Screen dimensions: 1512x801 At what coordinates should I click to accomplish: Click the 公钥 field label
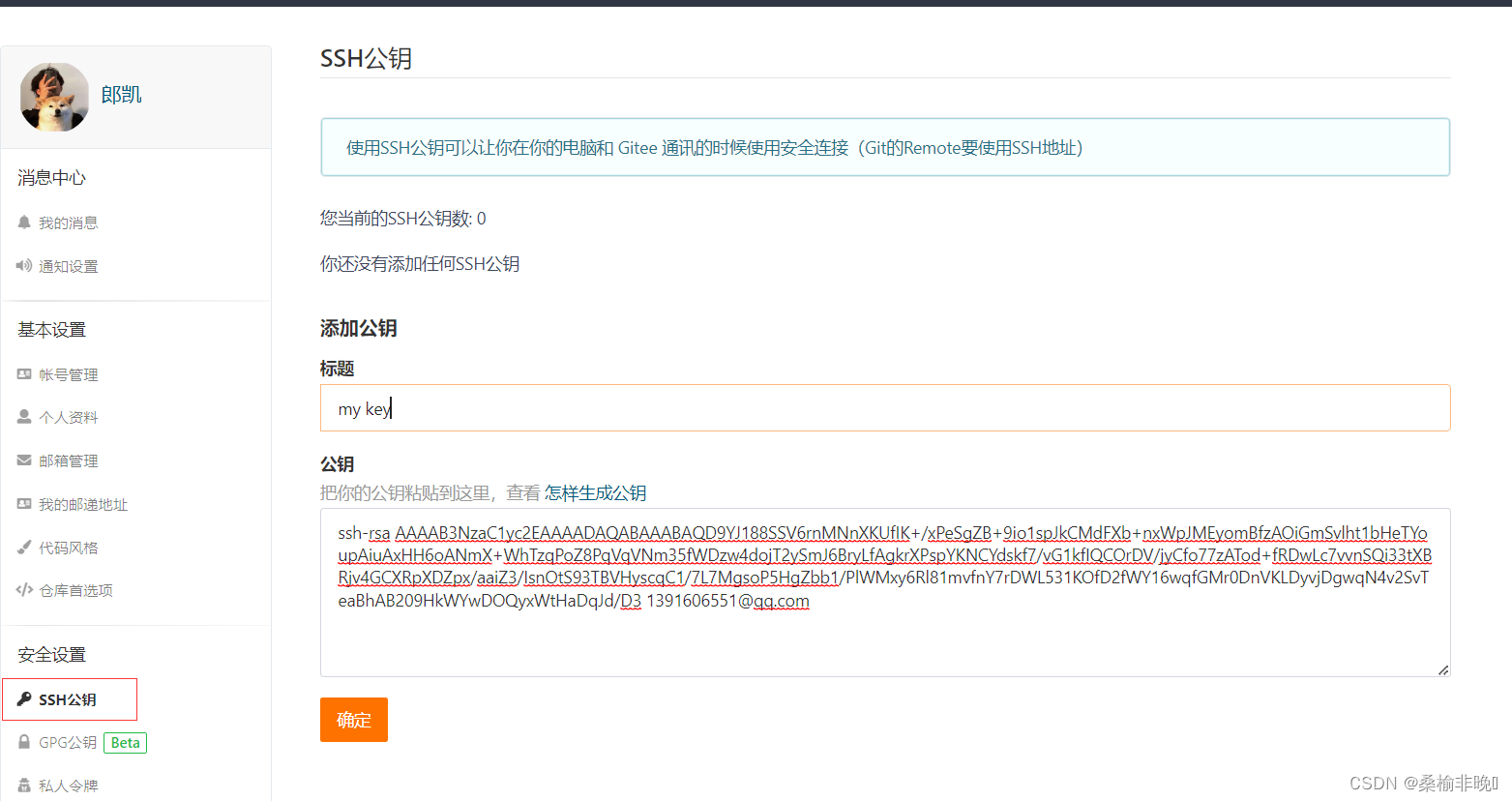(338, 464)
